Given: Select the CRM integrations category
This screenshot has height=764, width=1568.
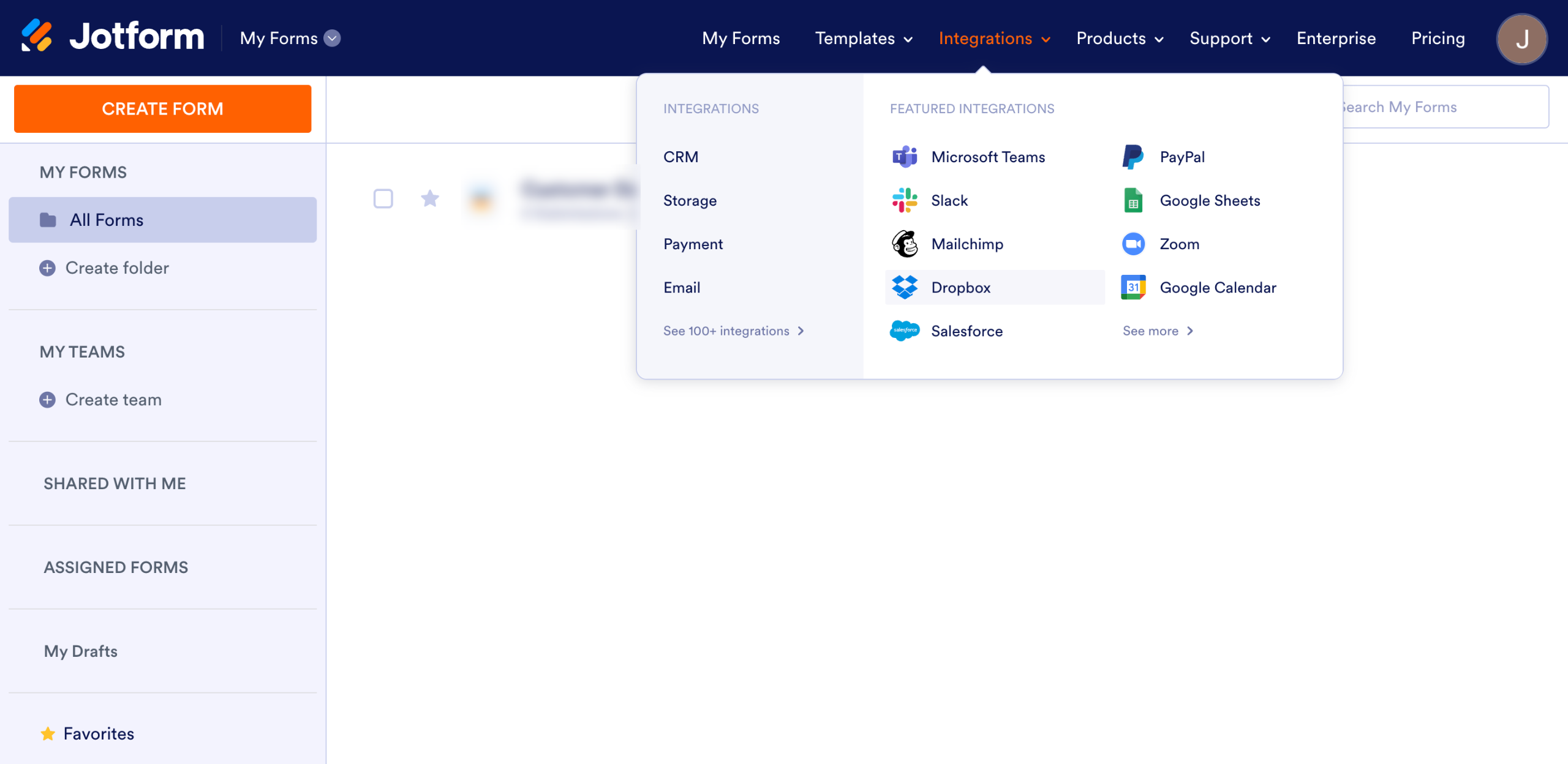Looking at the screenshot, I should click(680, 157).
